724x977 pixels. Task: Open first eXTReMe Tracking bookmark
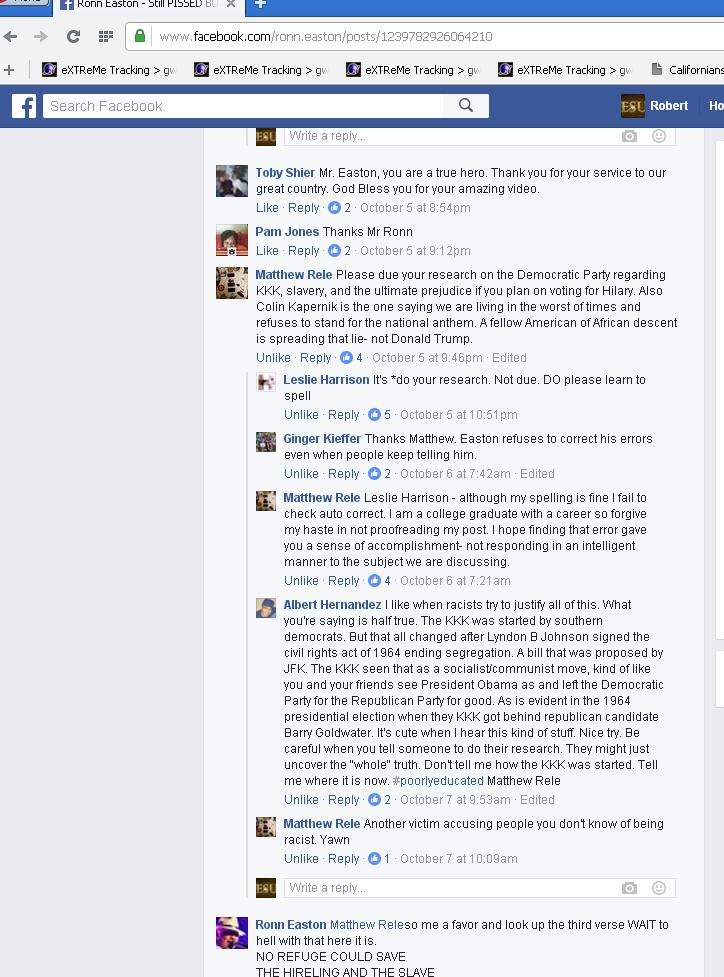pyautogui.click(x=108, y=70)
